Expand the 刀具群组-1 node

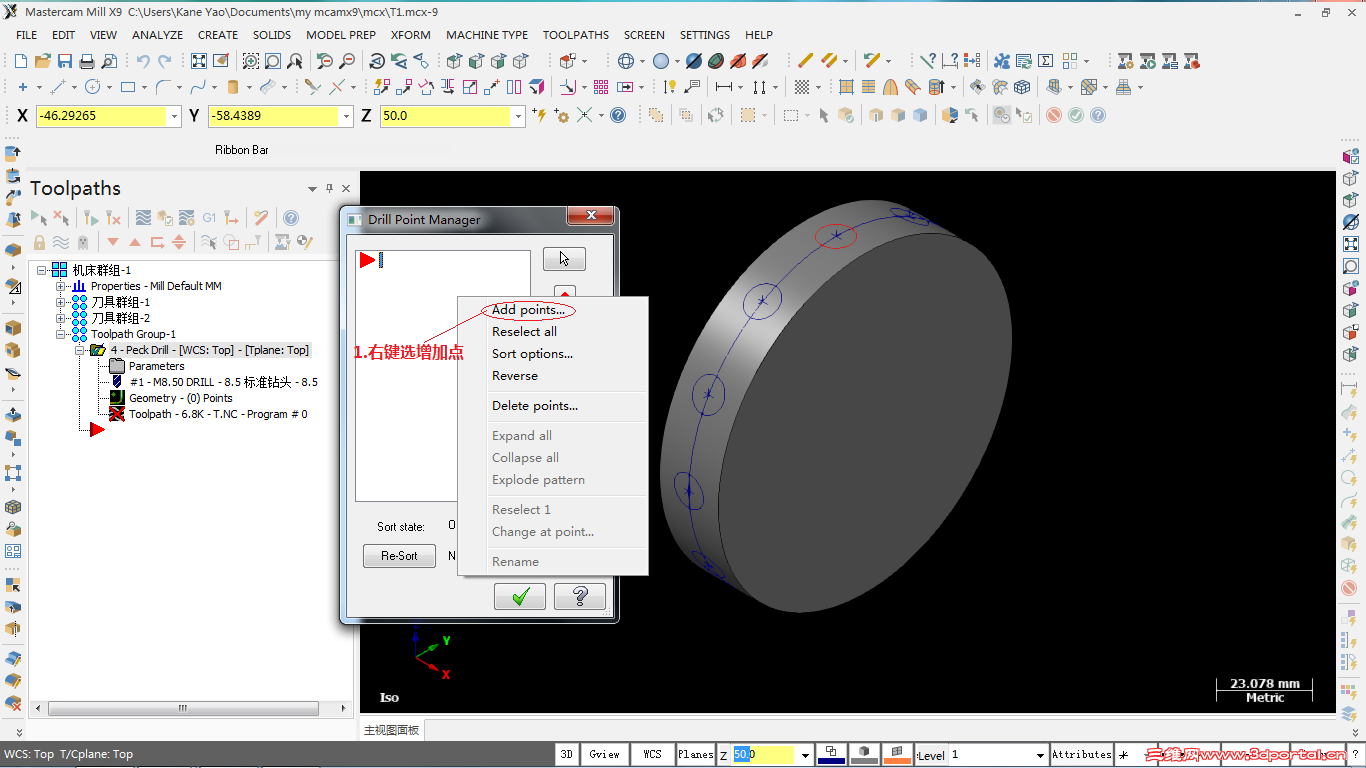pos(61,302)
